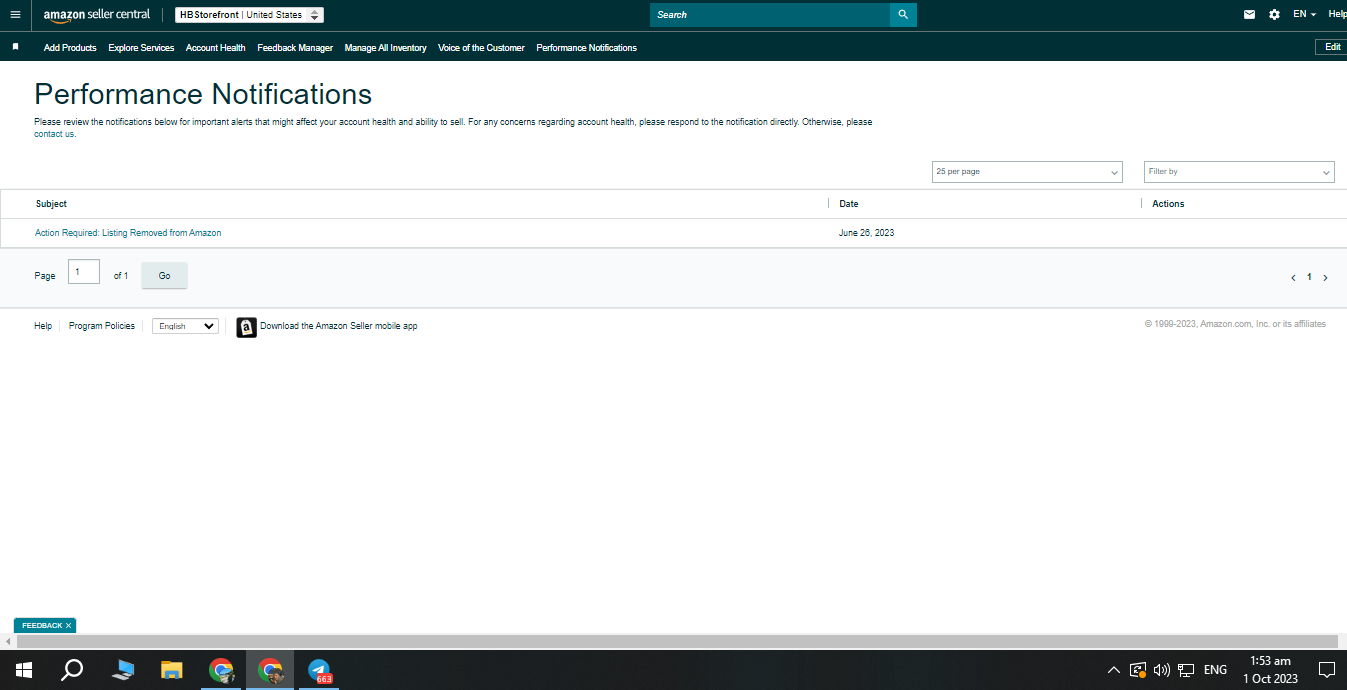Open the Windows Start menu
The height and width of the screenshot is (690, 1347).
pos(23,670)
